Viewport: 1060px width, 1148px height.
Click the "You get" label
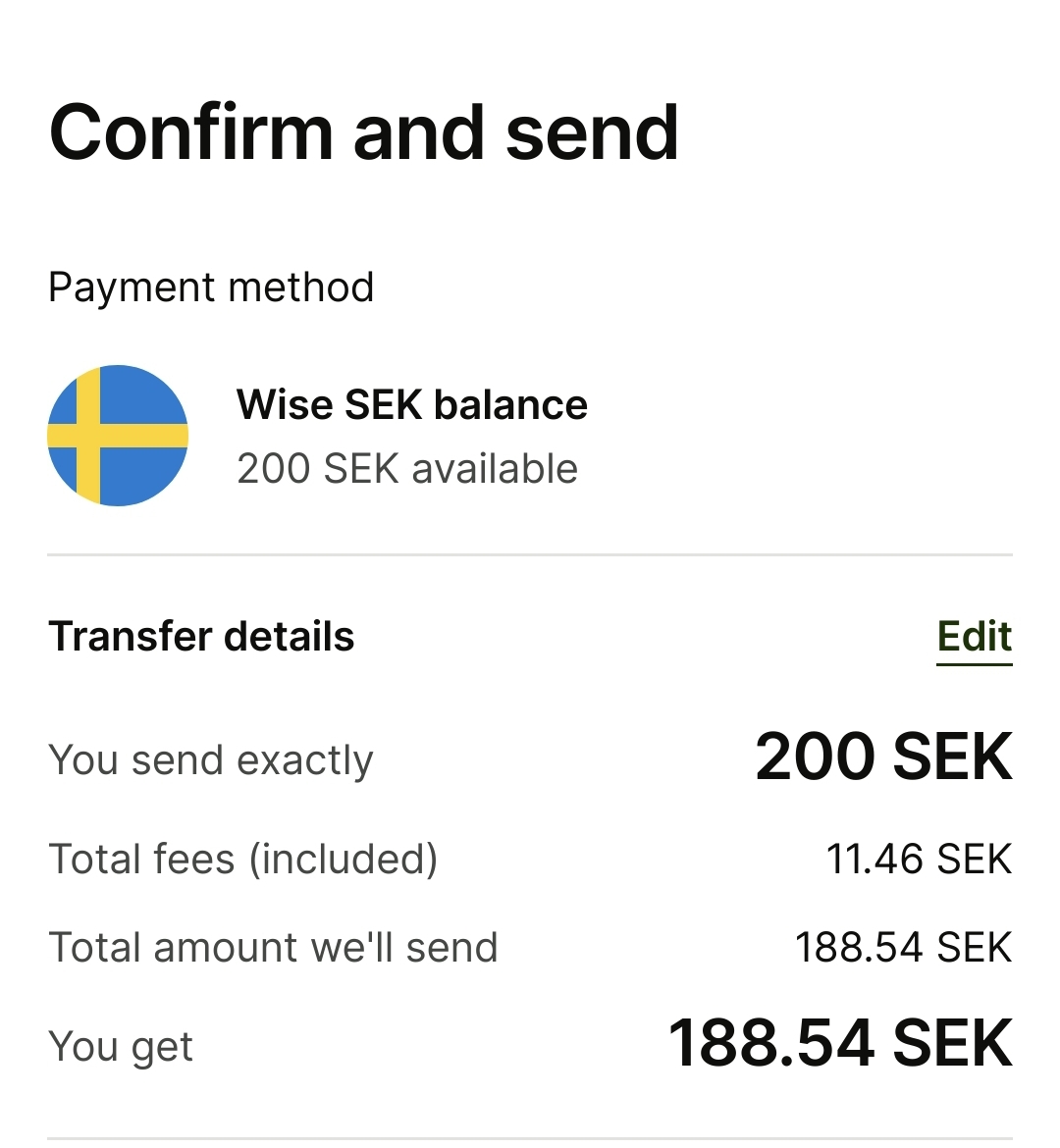(121, 1046)
